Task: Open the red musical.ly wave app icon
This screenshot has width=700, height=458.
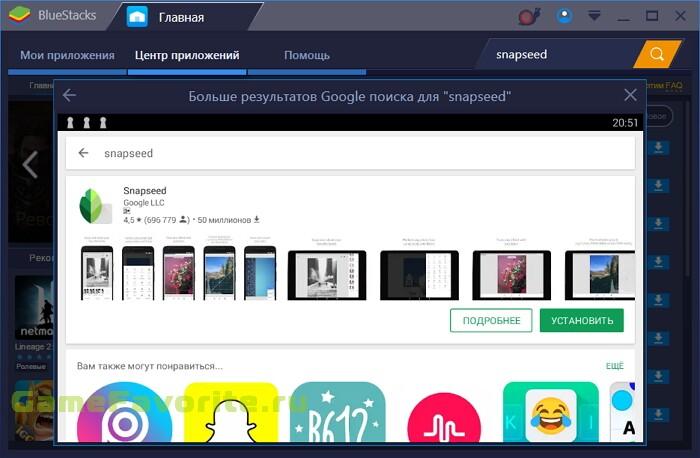Action: [x=444, y=417]
